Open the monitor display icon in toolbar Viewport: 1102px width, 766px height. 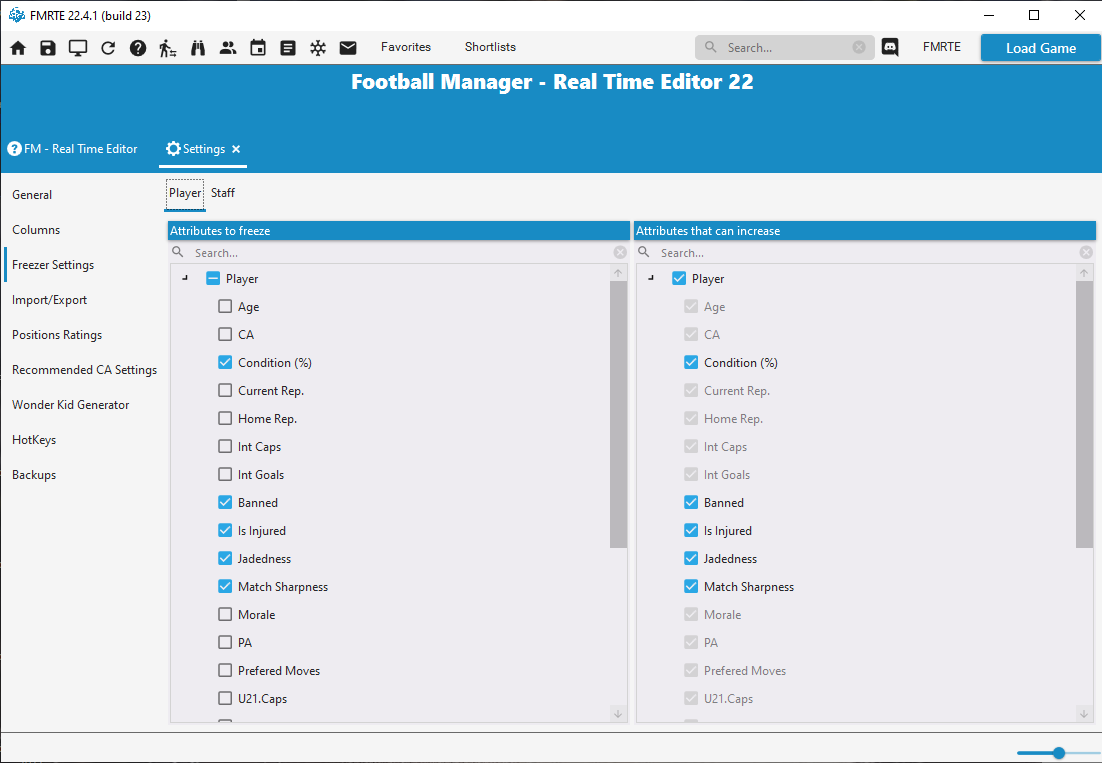pos(78,48)
